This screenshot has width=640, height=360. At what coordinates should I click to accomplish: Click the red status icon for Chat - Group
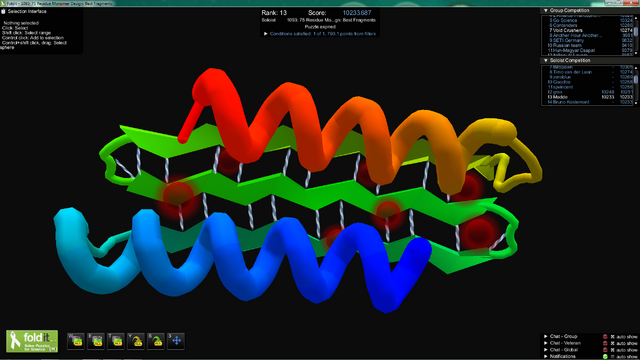coord(605,337)
